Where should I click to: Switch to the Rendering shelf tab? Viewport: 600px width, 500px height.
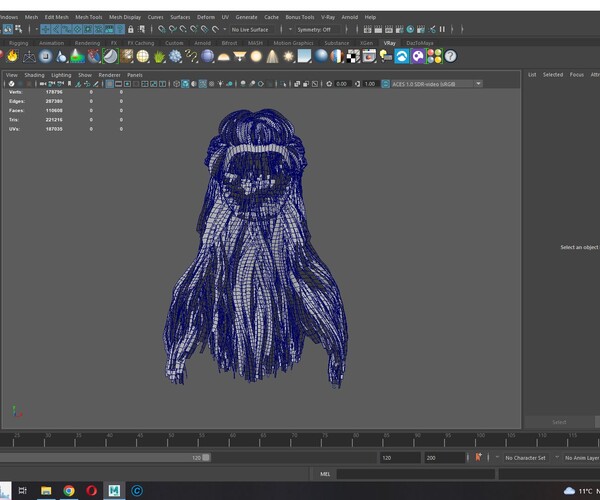[x=87, y=43]
